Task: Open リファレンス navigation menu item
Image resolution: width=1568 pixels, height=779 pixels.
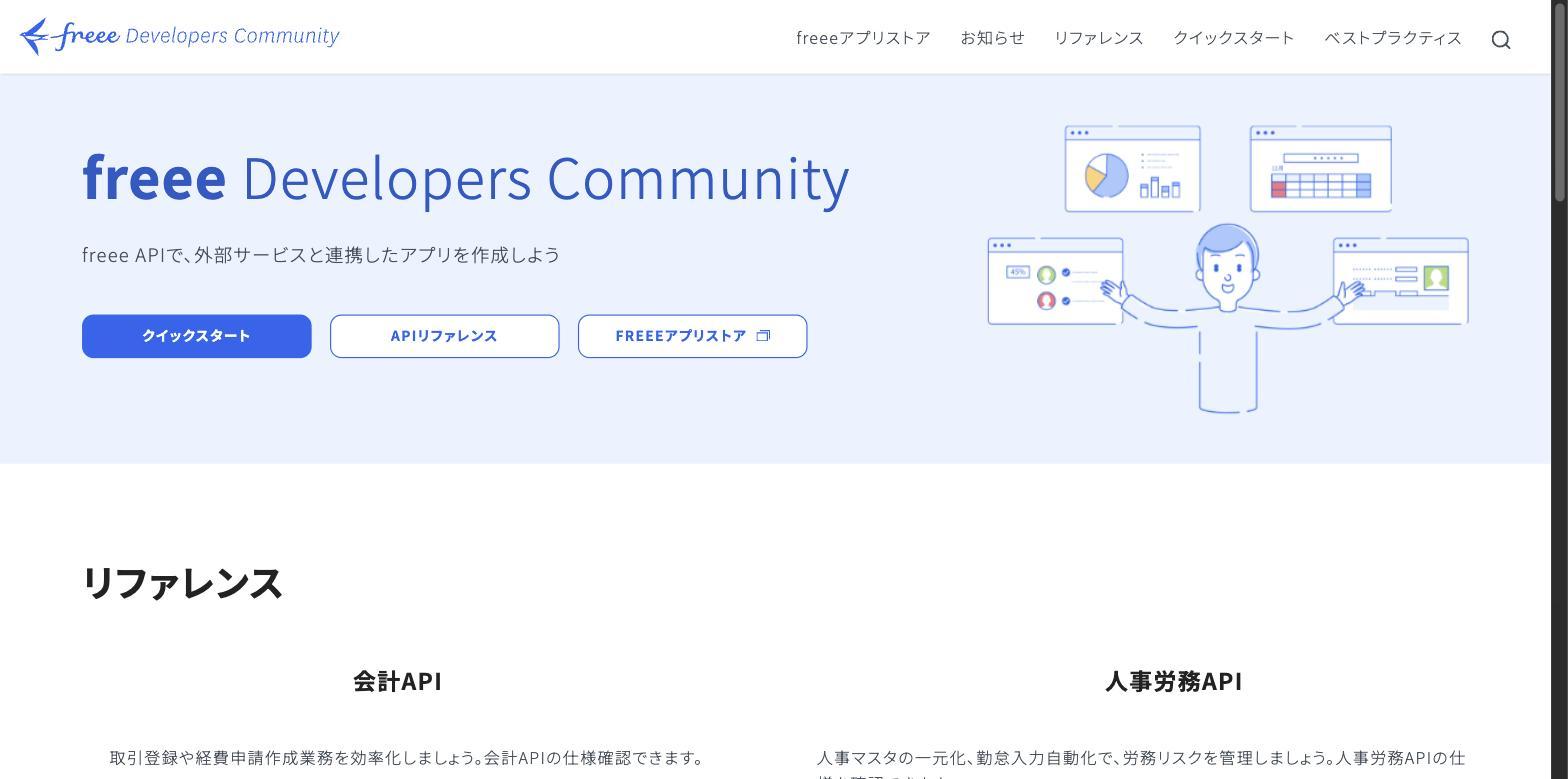Action: click(x=1098, y=38)
